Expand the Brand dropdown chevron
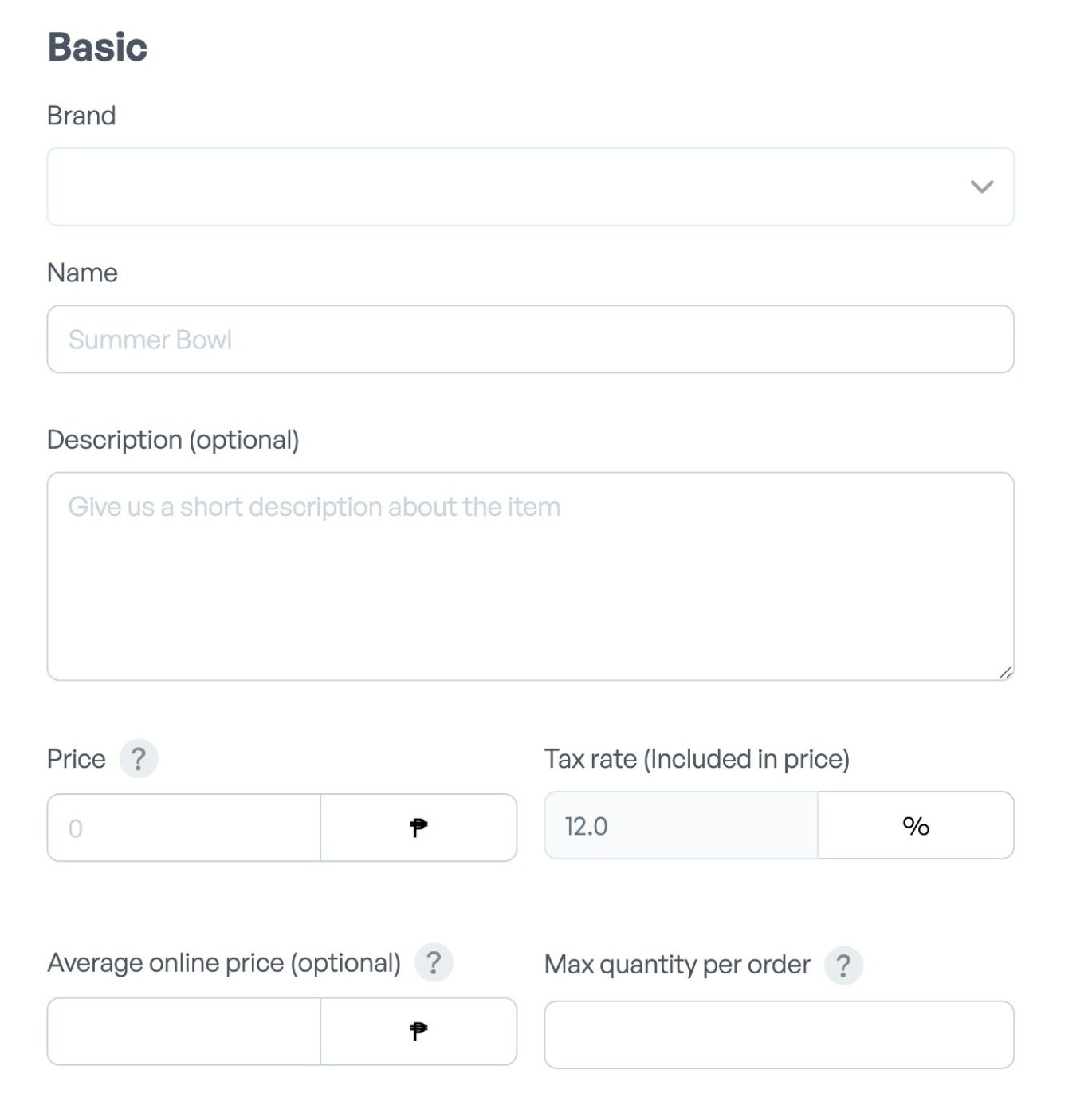Screen dimensions: 1092x1109 pyautogui.click(x=982, y=187)
